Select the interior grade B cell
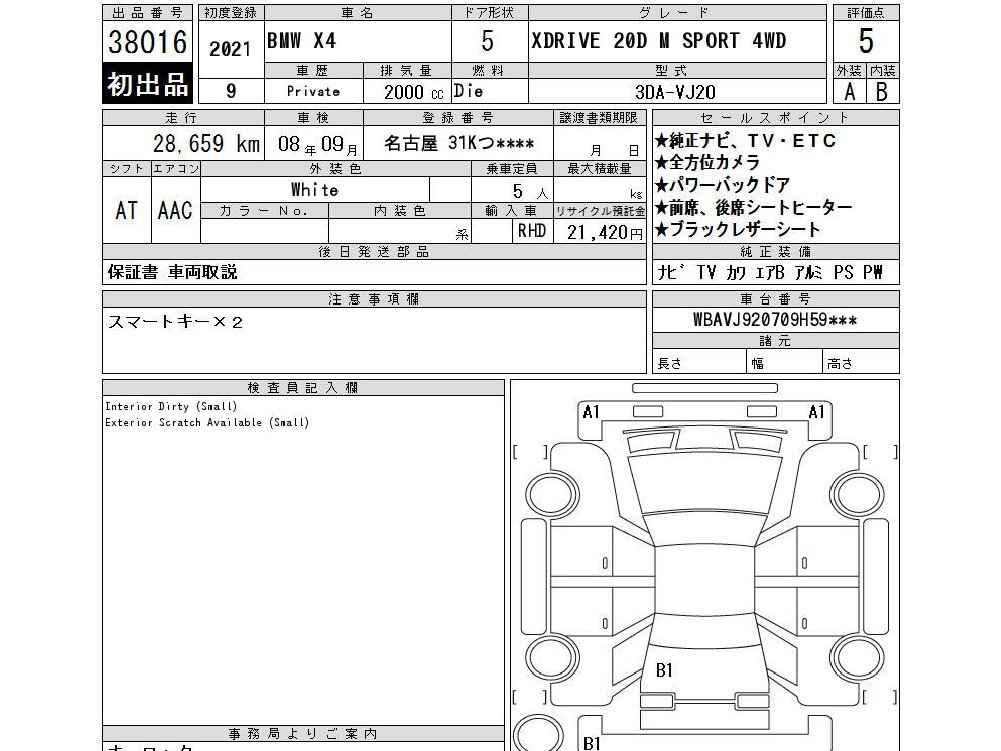Screen dimensions: 1001x751 pyautogui.click(x=882, y=92)
